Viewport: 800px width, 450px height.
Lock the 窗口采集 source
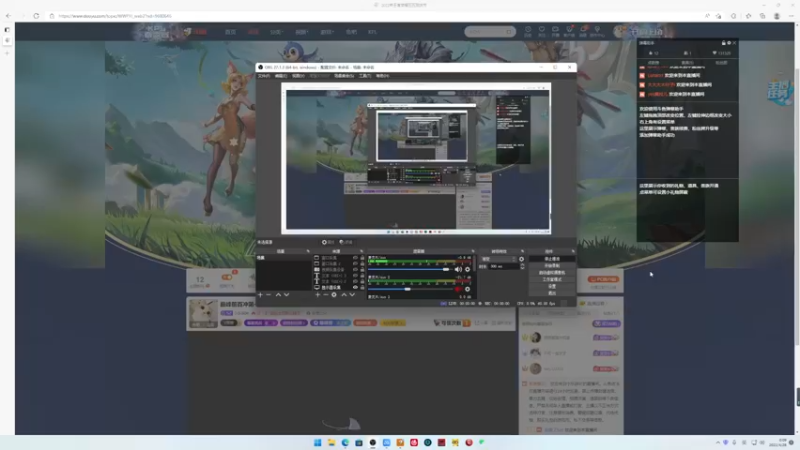click(362, 258)
